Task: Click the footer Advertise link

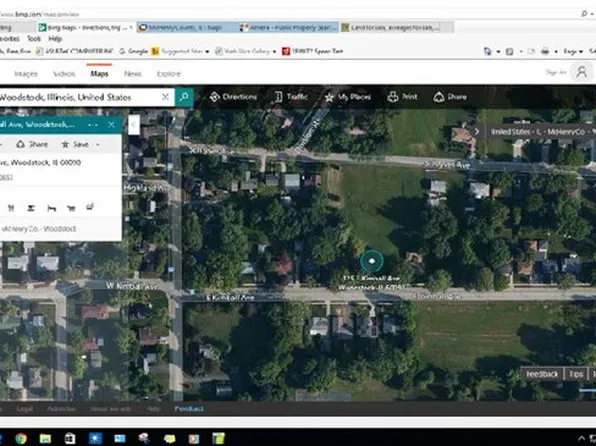Action: pyautogui.click(x=61, y=409)
